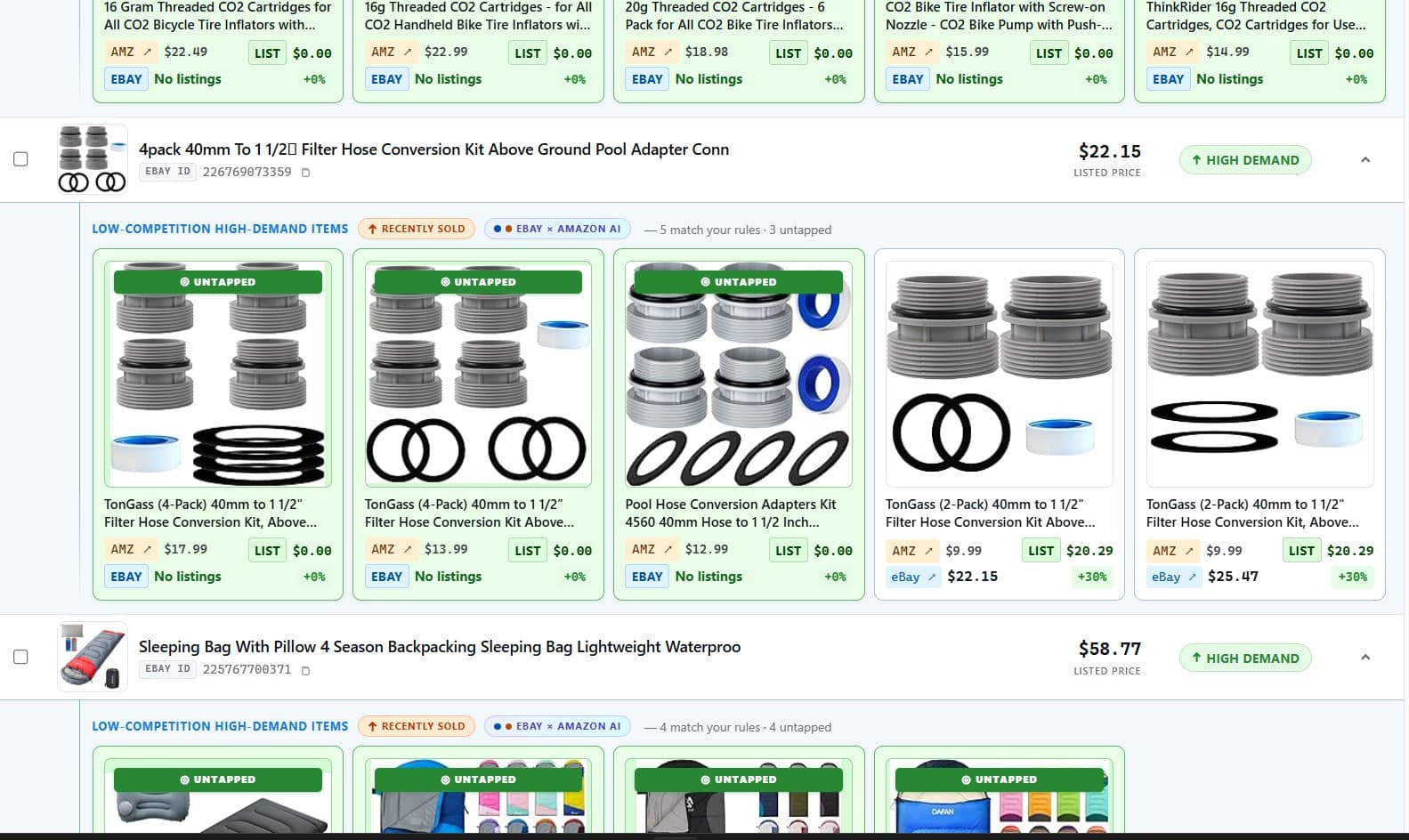Screen dimensions: 1409x840
Task: Click LIST $20.29 button on eBay $25.47 card
Action: click(x=1301, y=551)
